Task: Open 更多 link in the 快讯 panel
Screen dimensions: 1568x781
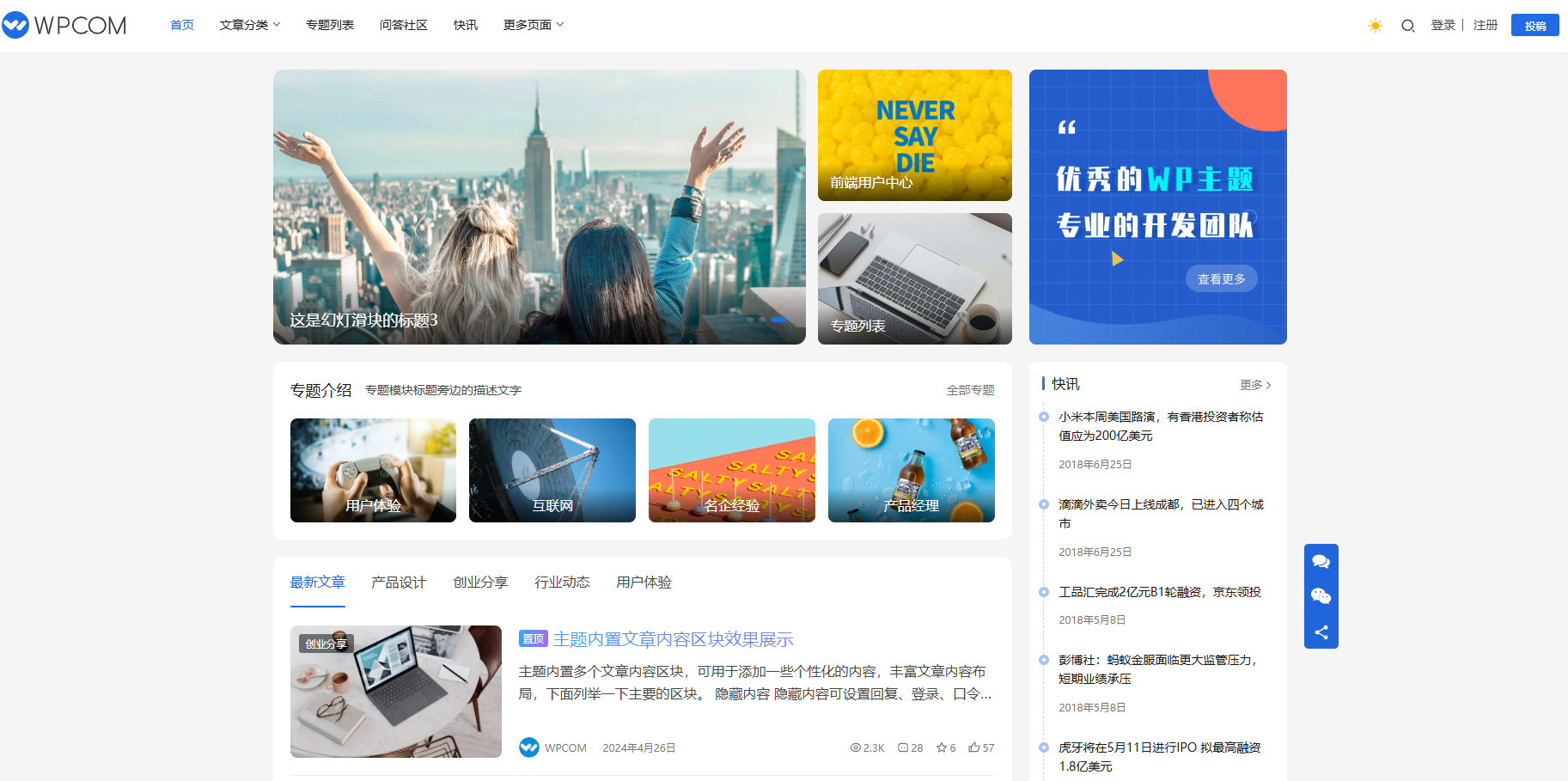Action: point(1255,385)
